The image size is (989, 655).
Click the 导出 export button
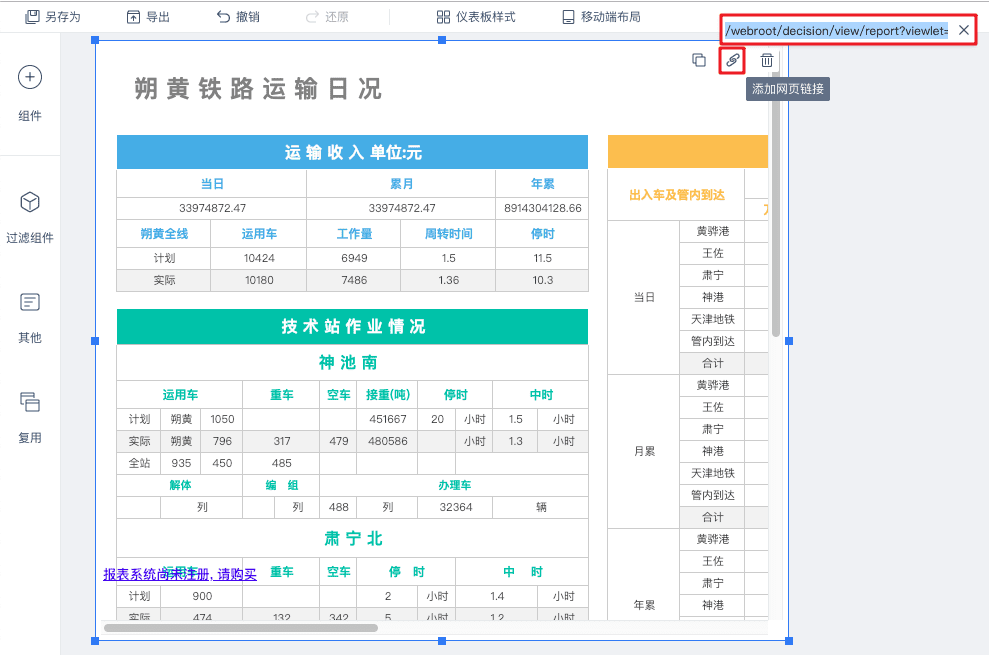click(x=148, y=17)
